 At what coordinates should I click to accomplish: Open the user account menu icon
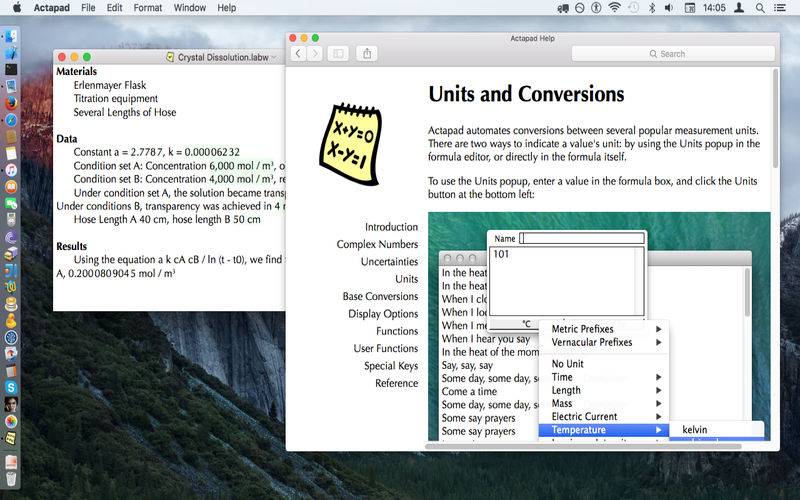738,8
